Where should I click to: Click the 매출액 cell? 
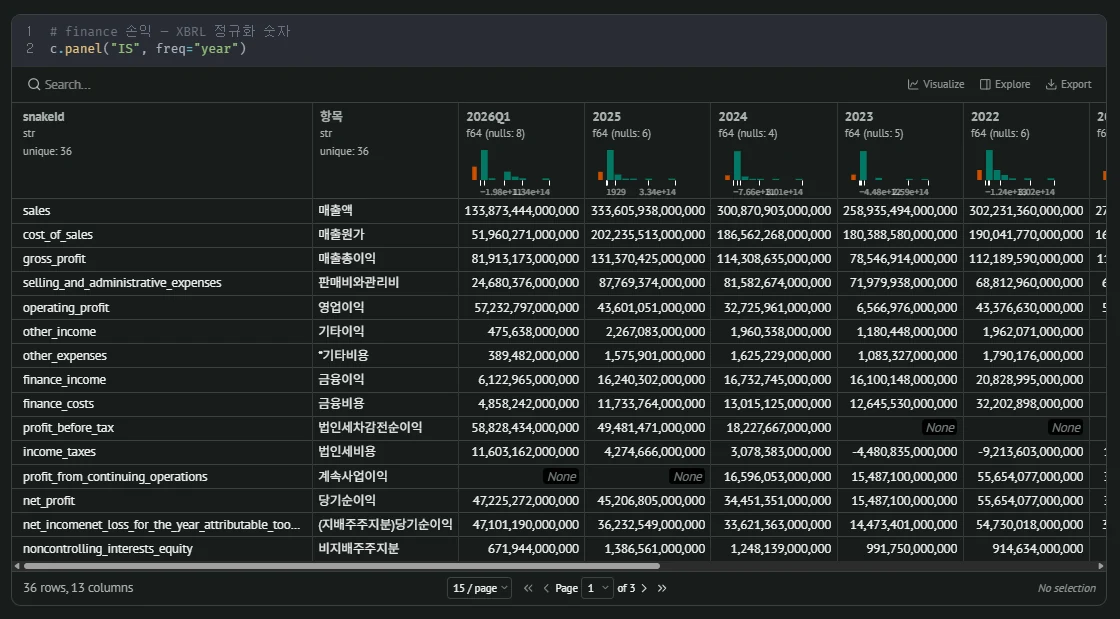coord(386,211)
